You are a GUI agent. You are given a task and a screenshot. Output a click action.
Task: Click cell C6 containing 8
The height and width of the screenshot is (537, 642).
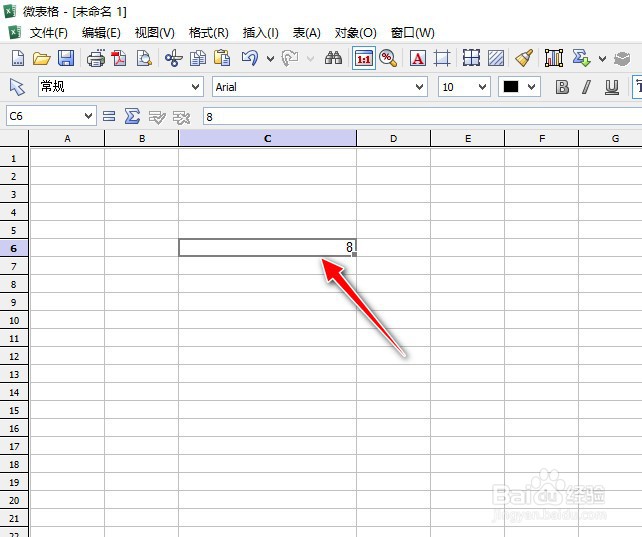click(267, 248)
